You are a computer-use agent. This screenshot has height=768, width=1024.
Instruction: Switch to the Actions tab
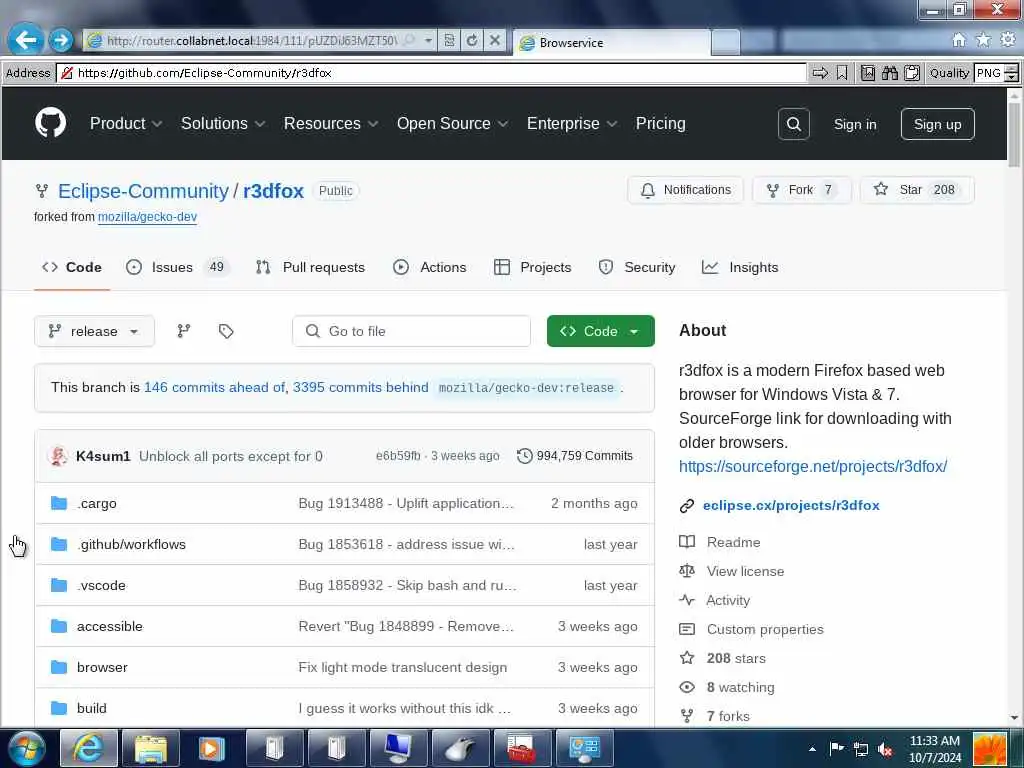tap(430, 267)
